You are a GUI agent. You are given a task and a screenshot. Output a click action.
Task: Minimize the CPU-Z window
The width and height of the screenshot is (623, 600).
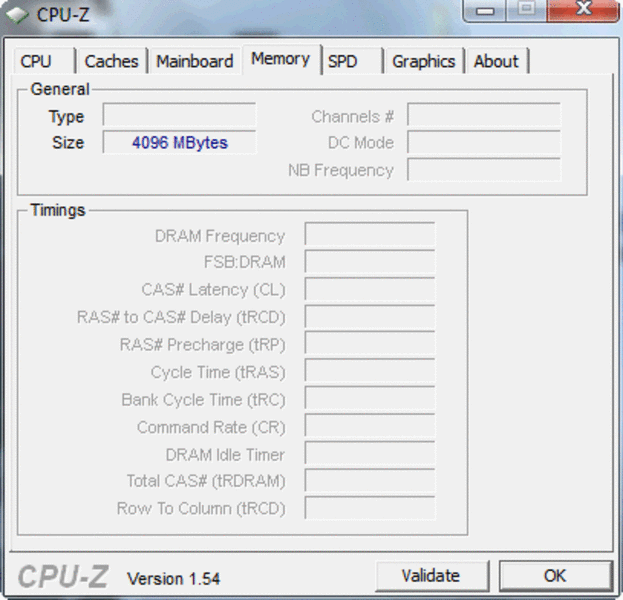[x=484, y=10]
